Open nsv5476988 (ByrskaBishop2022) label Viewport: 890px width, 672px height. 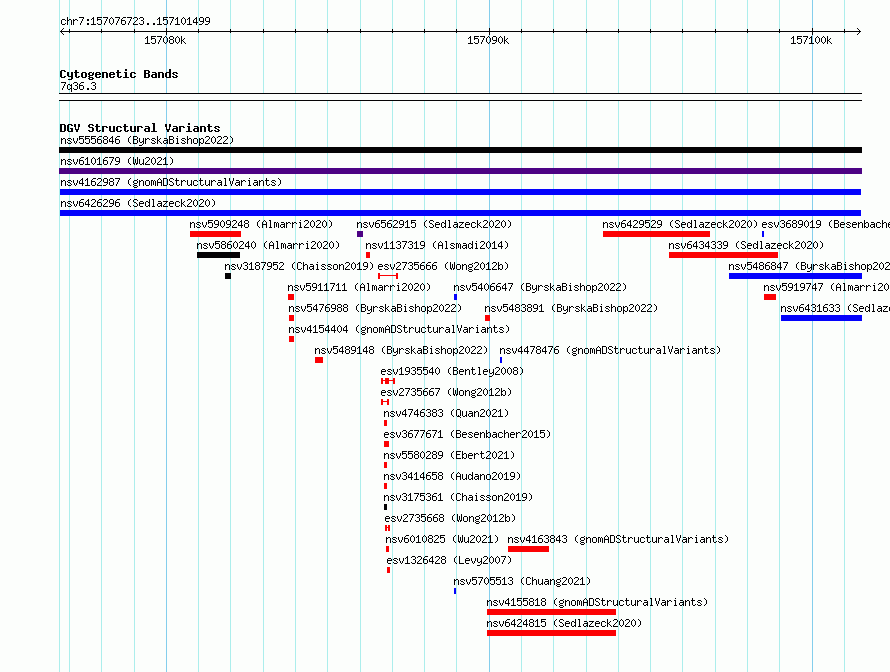[x=375, y=308]
